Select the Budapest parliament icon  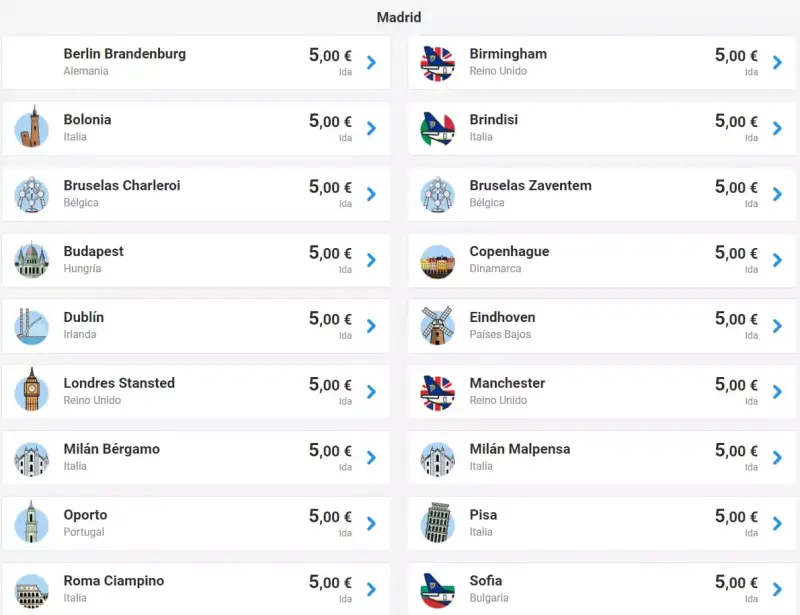[32, 260]
